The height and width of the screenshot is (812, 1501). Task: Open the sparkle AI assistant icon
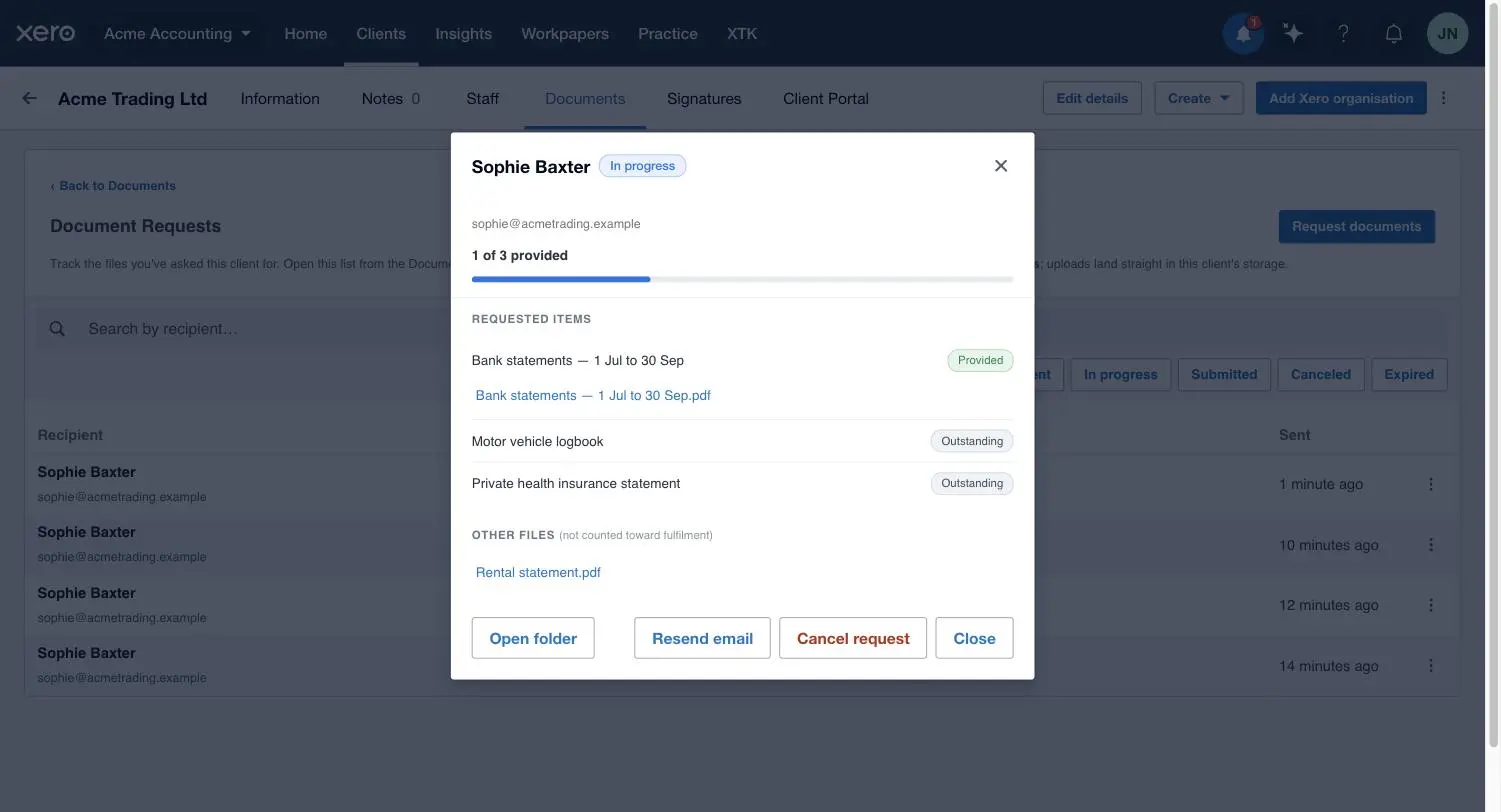click(x=1293, y=33)
